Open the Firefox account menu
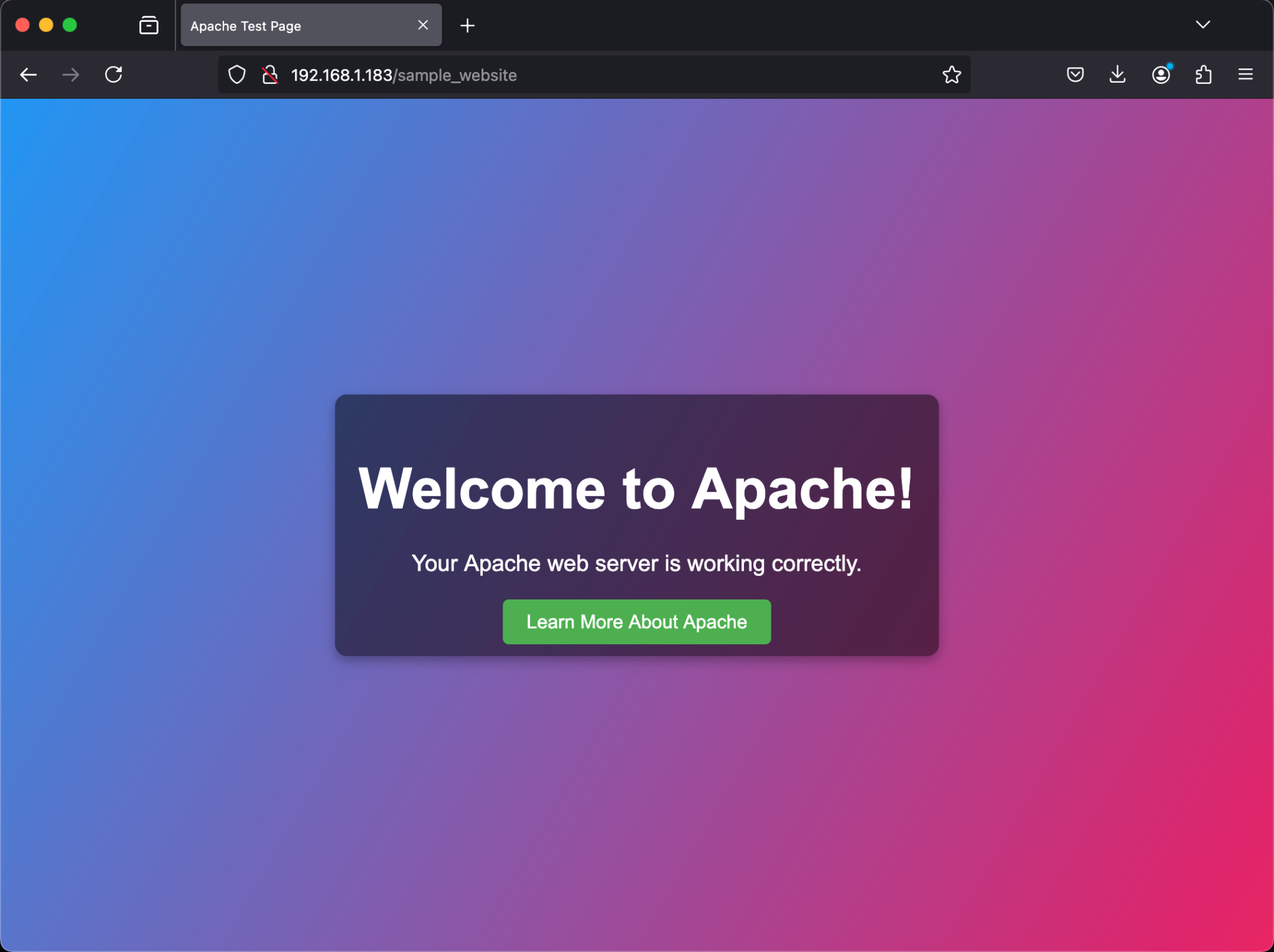1274x952 pixels. tap(1160, 75)
